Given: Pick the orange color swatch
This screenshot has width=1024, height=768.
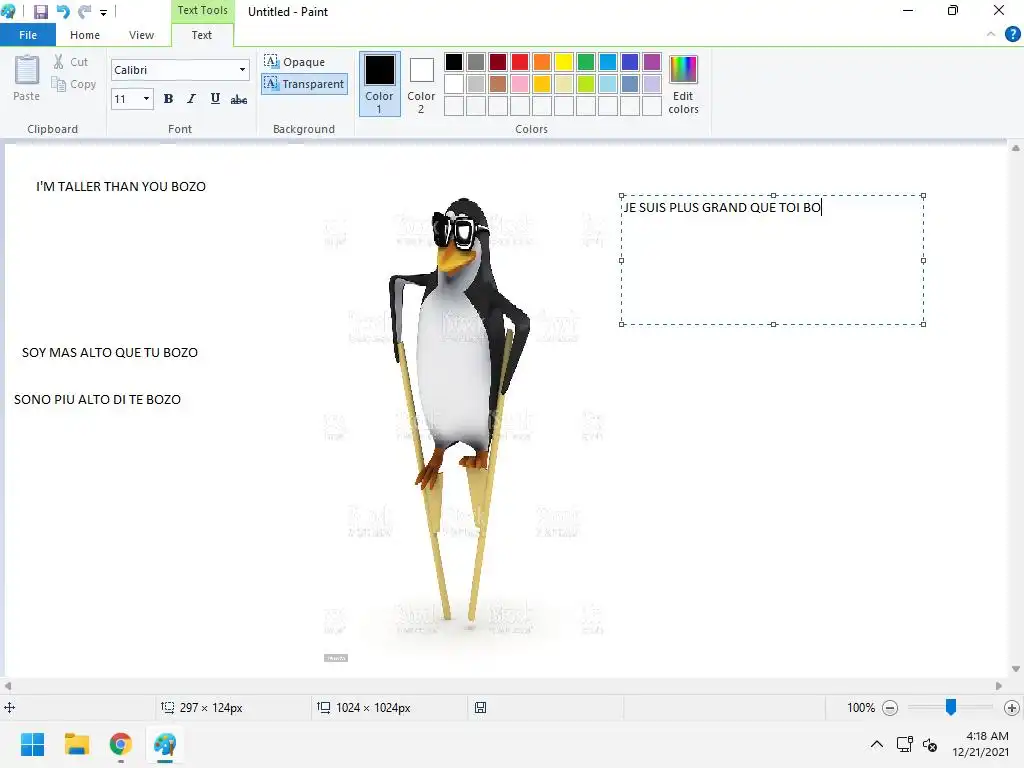Looking at the screenshot, I should [x=542, y=62].
